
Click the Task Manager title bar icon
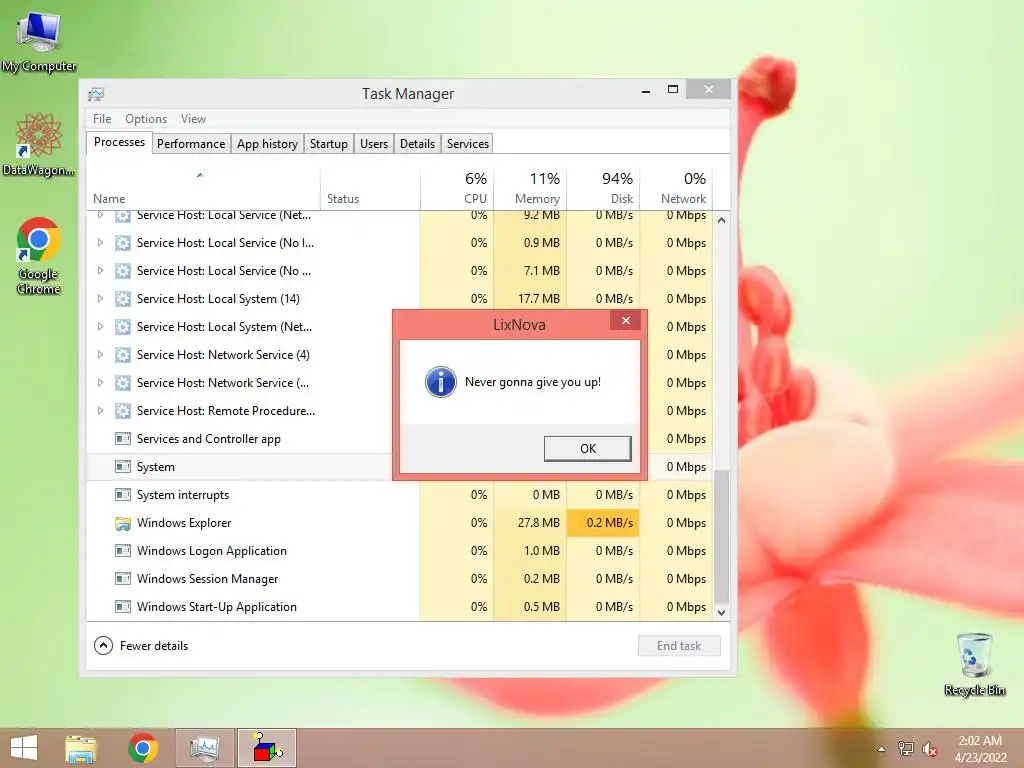pyautogui.click(x=96, y=94)
